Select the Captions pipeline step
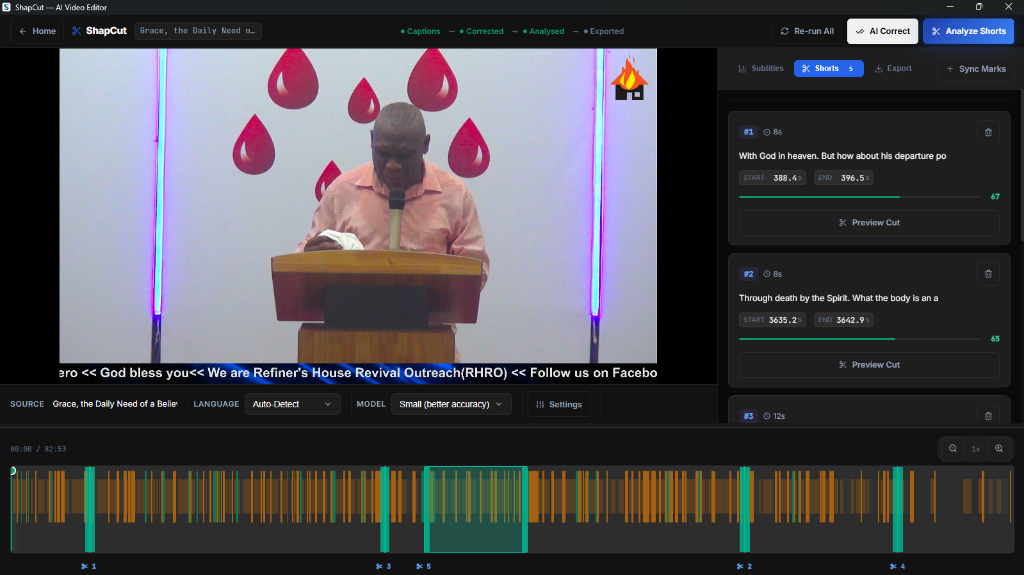The image size is (1024, 575). click(421, 31)
